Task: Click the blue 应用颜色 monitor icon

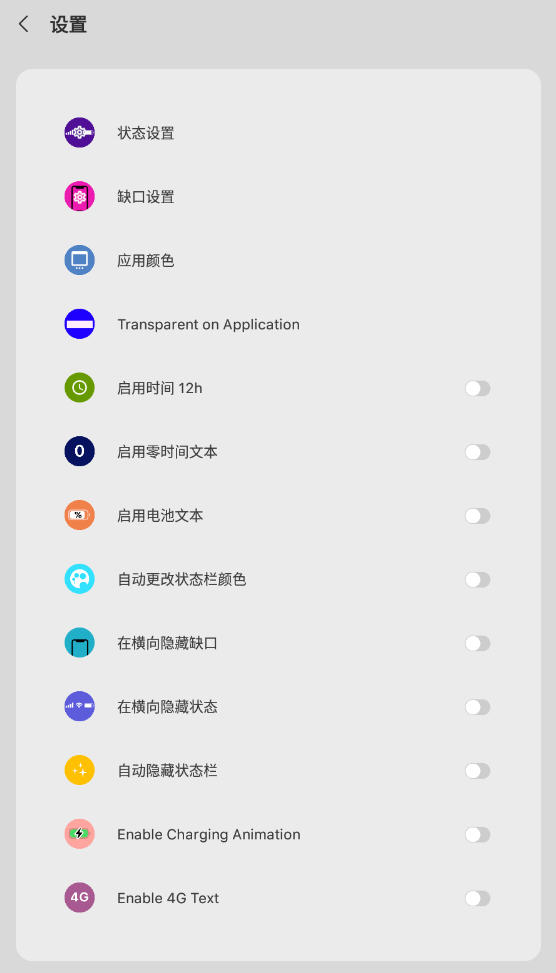Action: click(79, 260)
